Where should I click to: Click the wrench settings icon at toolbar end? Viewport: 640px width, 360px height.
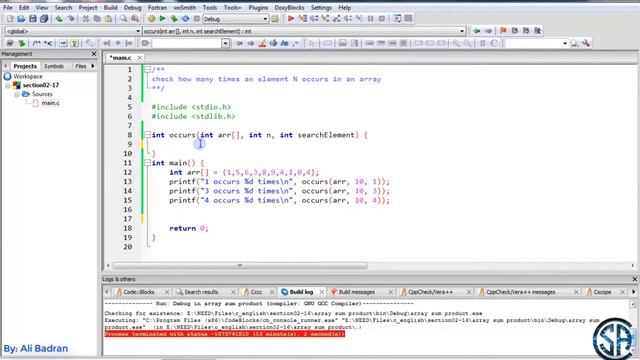[586, 43]
